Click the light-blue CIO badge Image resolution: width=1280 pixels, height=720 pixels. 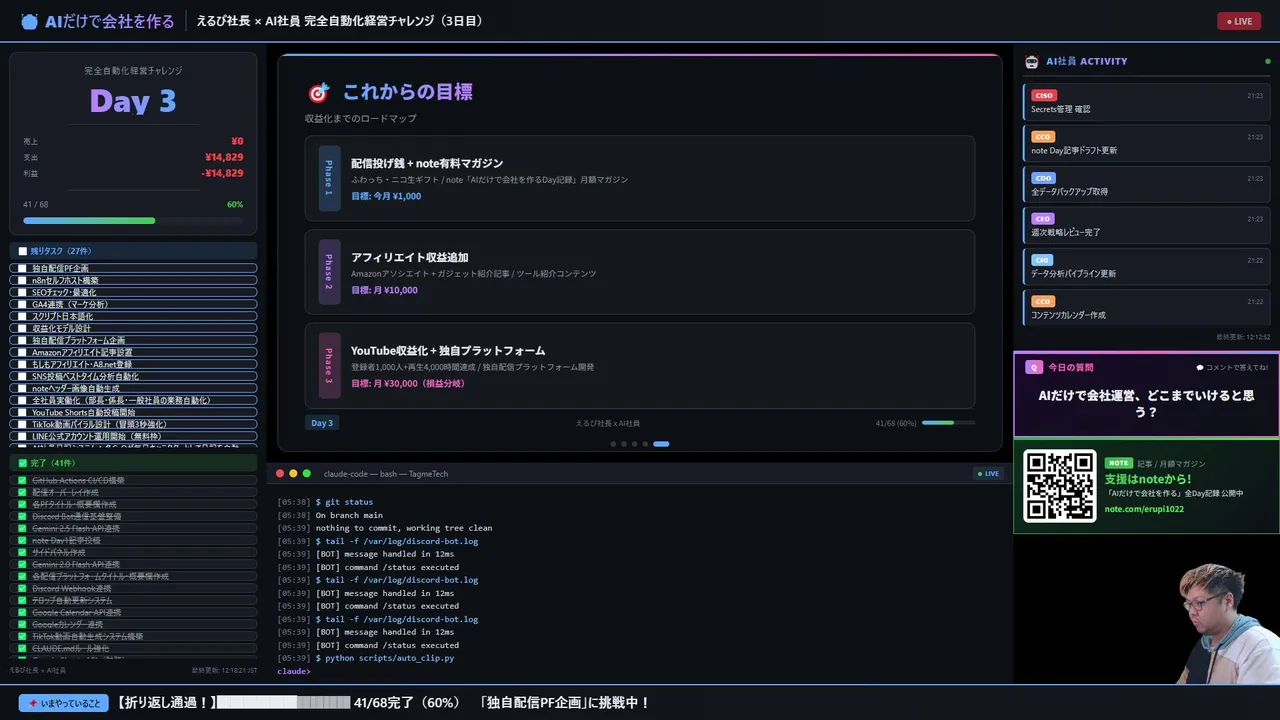1042,260
